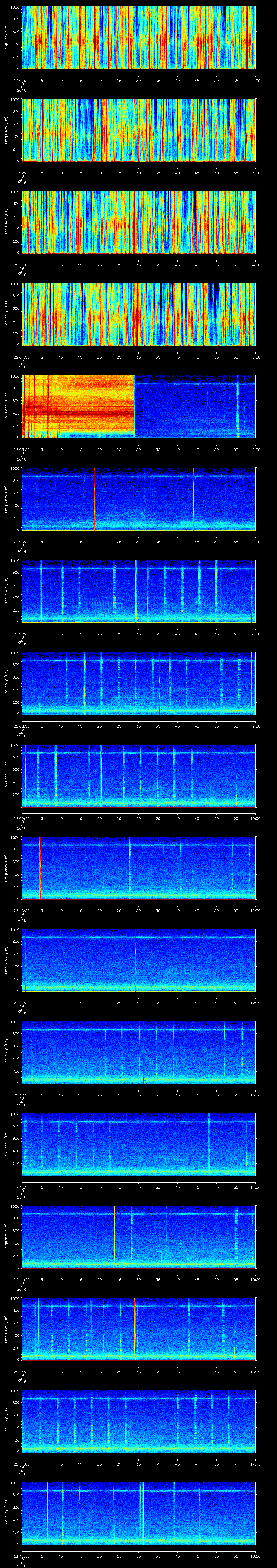Click the spectrogram panel starting at 22:03:00
The width and height of the screenshot is (277, 1568).
click(x=138, y=222)
